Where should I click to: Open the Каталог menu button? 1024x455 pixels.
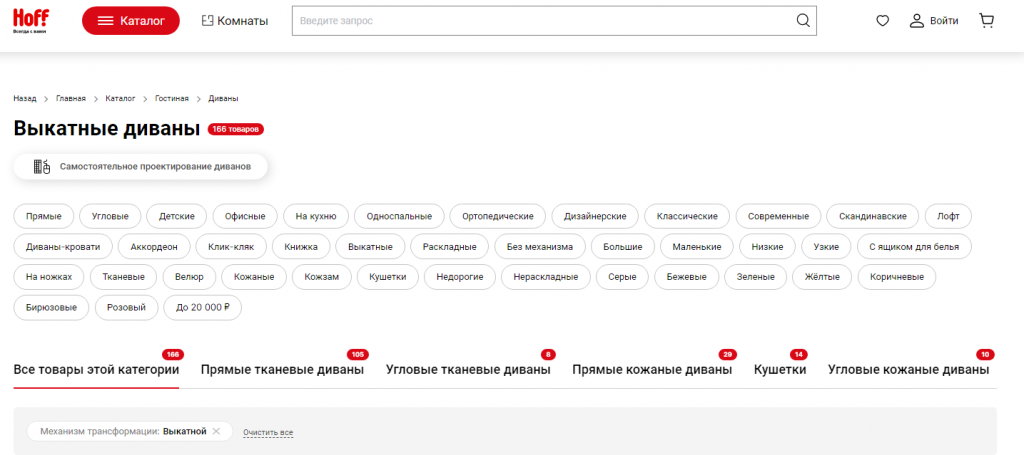point(131,21)
